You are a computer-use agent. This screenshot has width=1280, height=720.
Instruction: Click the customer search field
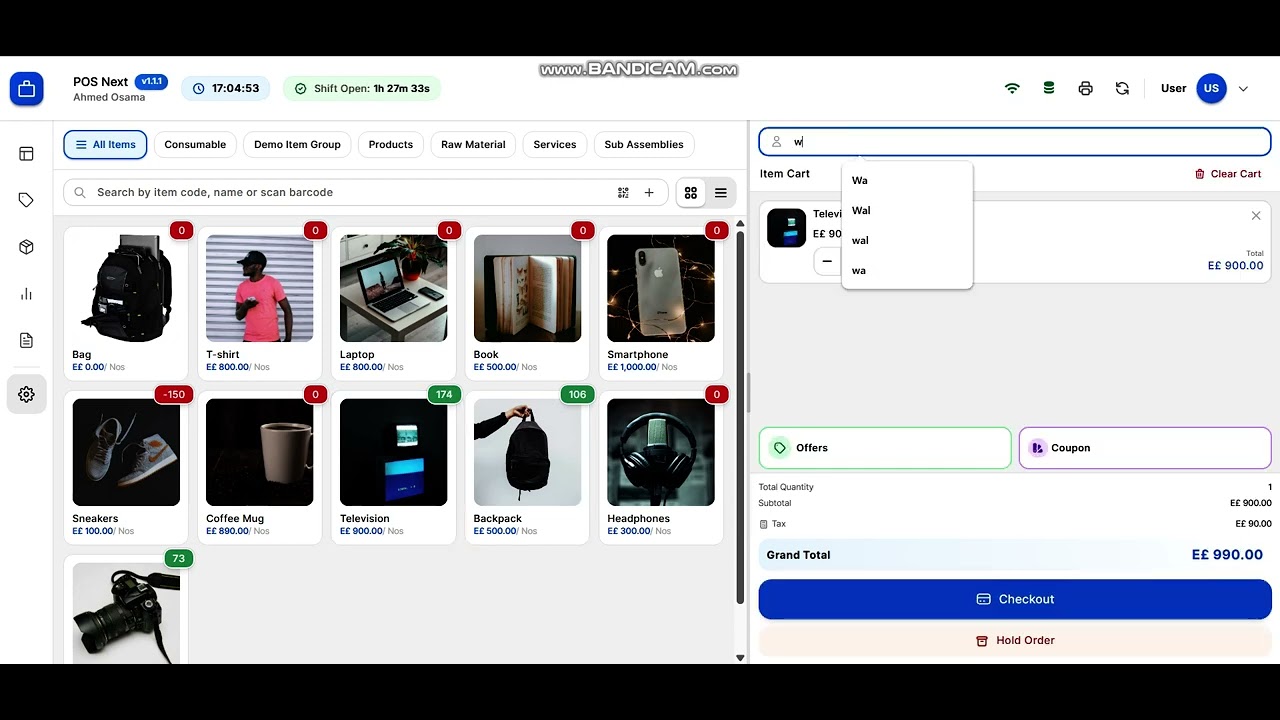point(1015,142)
